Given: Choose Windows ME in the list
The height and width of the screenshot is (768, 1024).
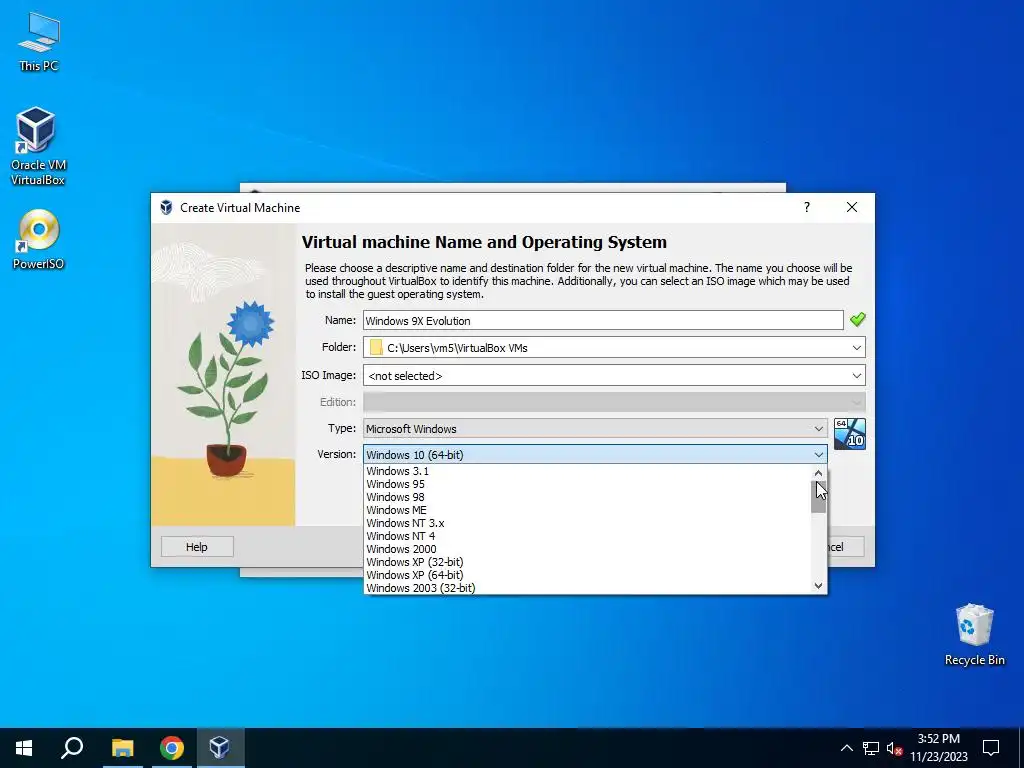Looking at the screenshot, I should pos(588,510).
